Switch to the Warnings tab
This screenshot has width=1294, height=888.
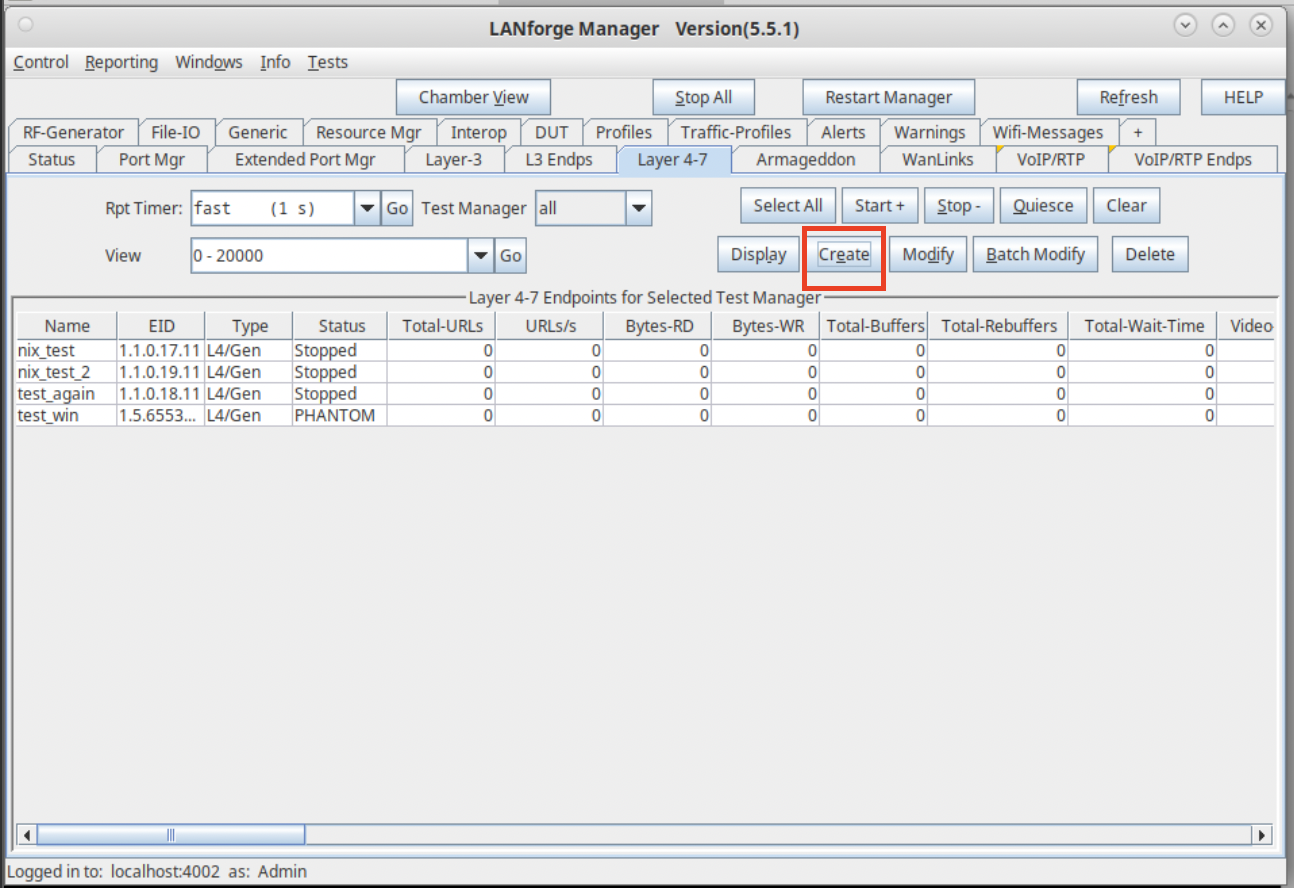pyautogui.click(x=930, y=132)
